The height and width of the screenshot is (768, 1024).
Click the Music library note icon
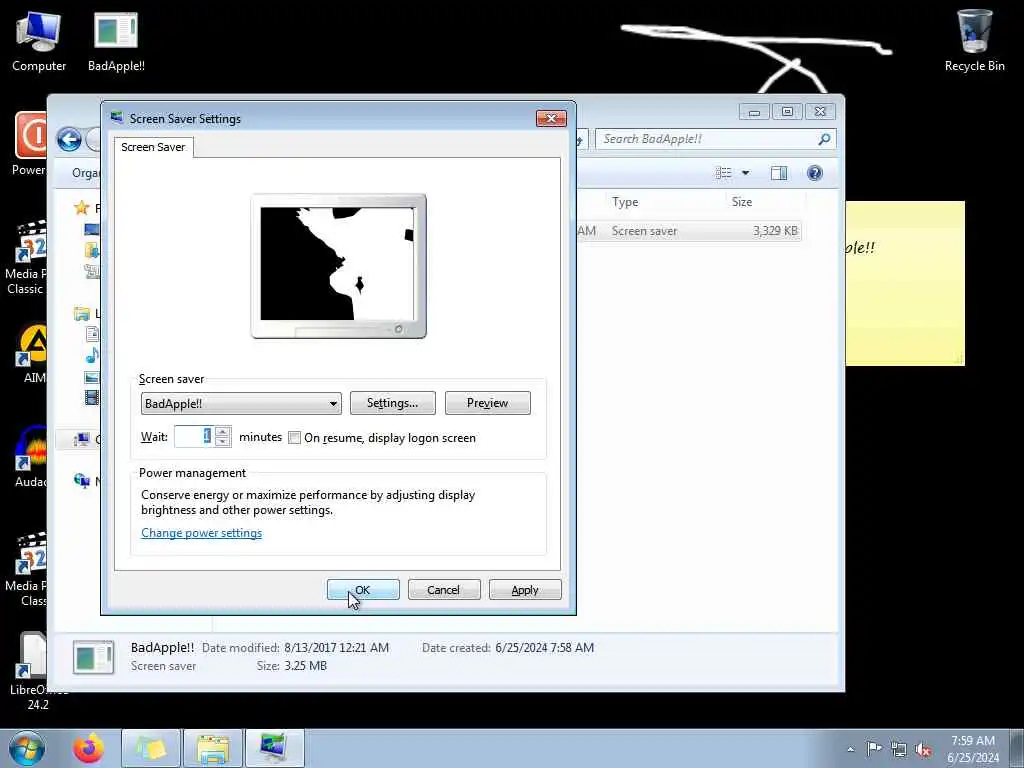tap(92, 355)
